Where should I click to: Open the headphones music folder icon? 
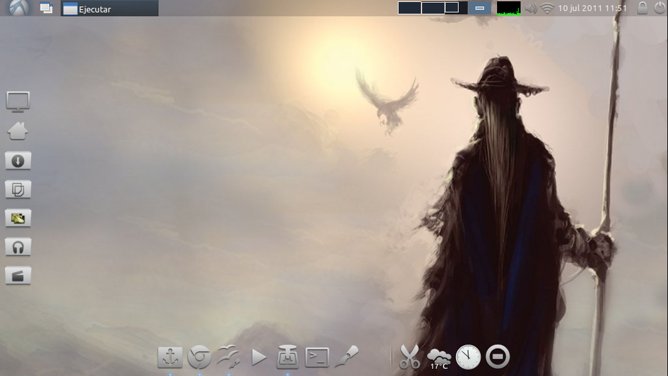(18, 247)
